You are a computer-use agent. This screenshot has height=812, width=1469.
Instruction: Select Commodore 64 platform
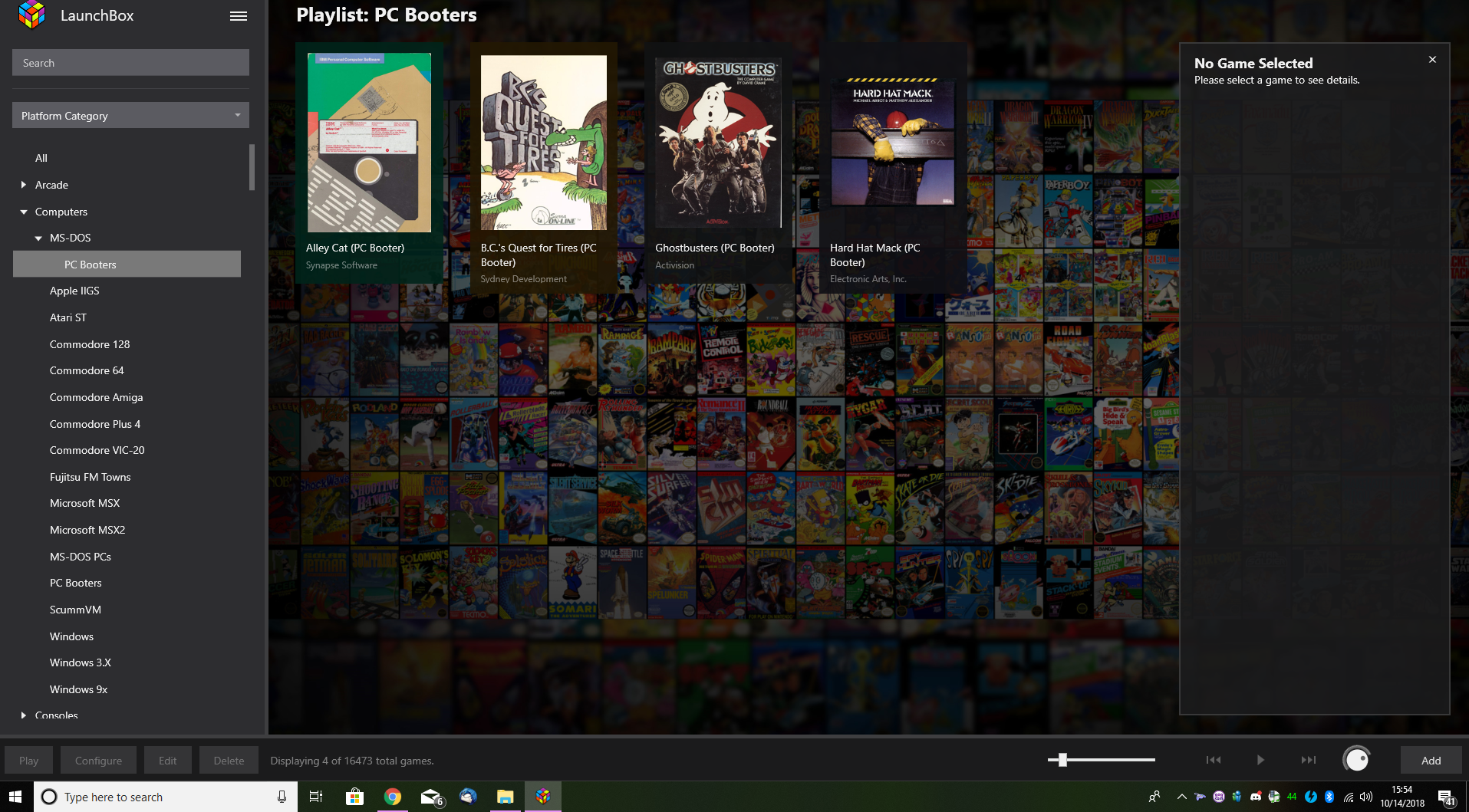click(x=87, y=370)
